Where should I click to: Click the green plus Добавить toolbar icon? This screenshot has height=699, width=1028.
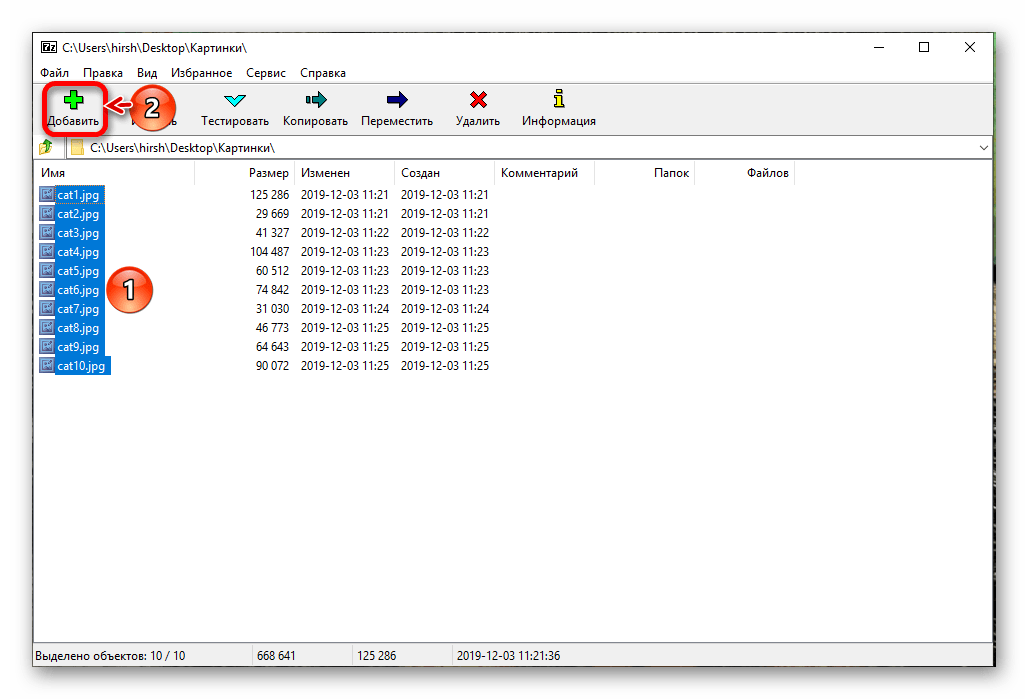tap(73, 100)
